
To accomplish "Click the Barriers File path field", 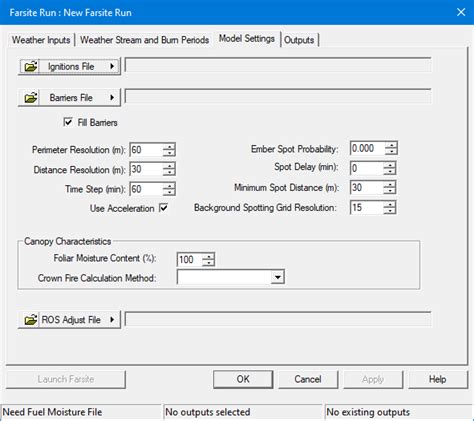I will [x=278, y=96].
